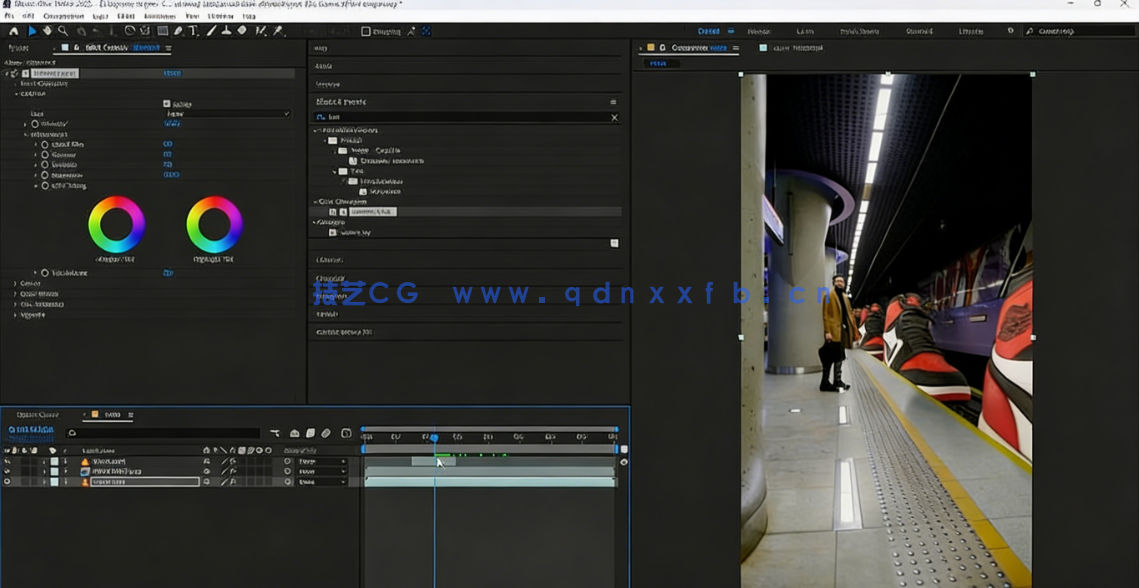Activate the Puppet Pin tool
Image resolution: width=1139 pixels, height=588 pixels.
tap(278, 31)
